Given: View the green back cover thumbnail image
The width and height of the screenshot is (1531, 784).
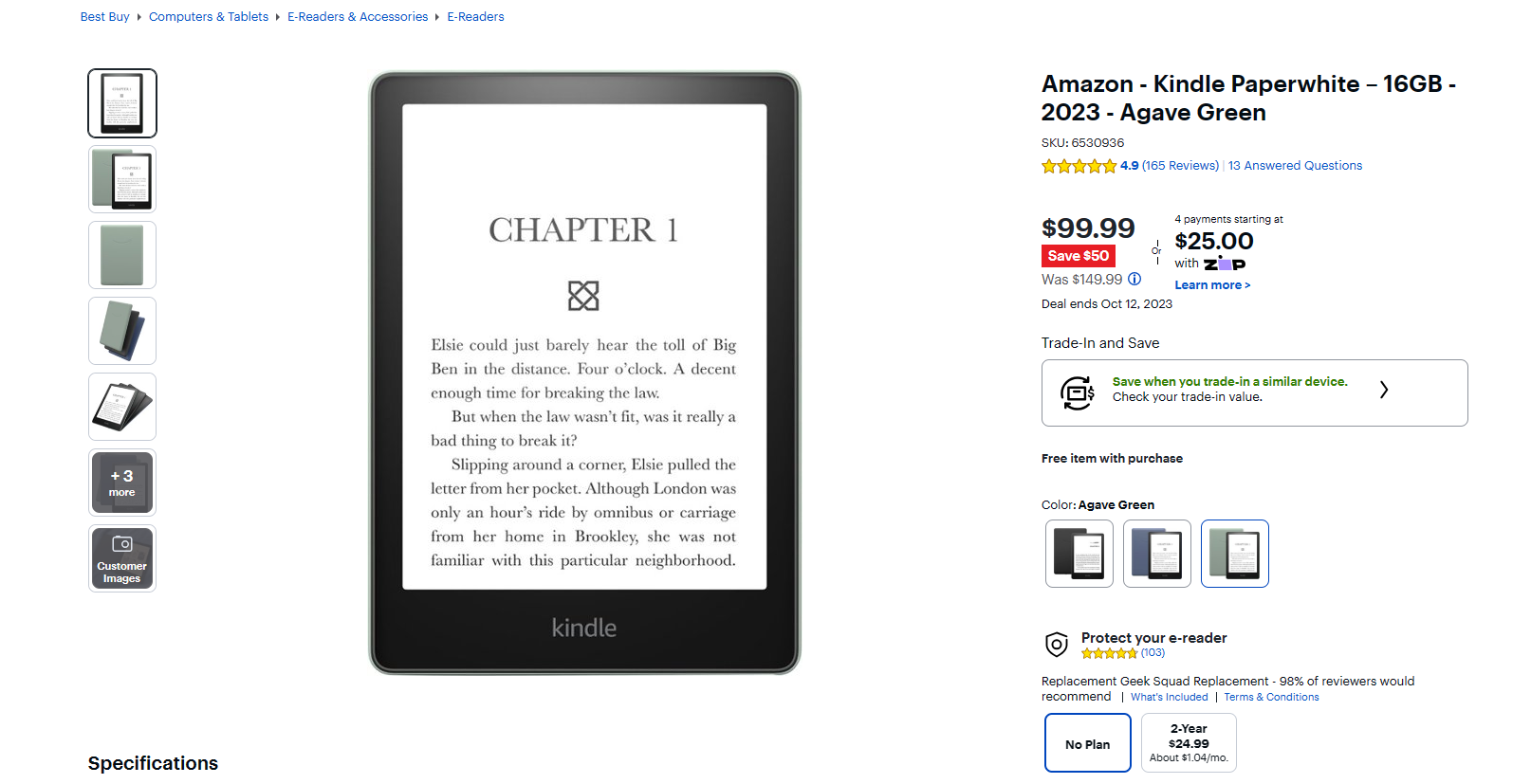Looking at the screenshot, I should [122, 255].
